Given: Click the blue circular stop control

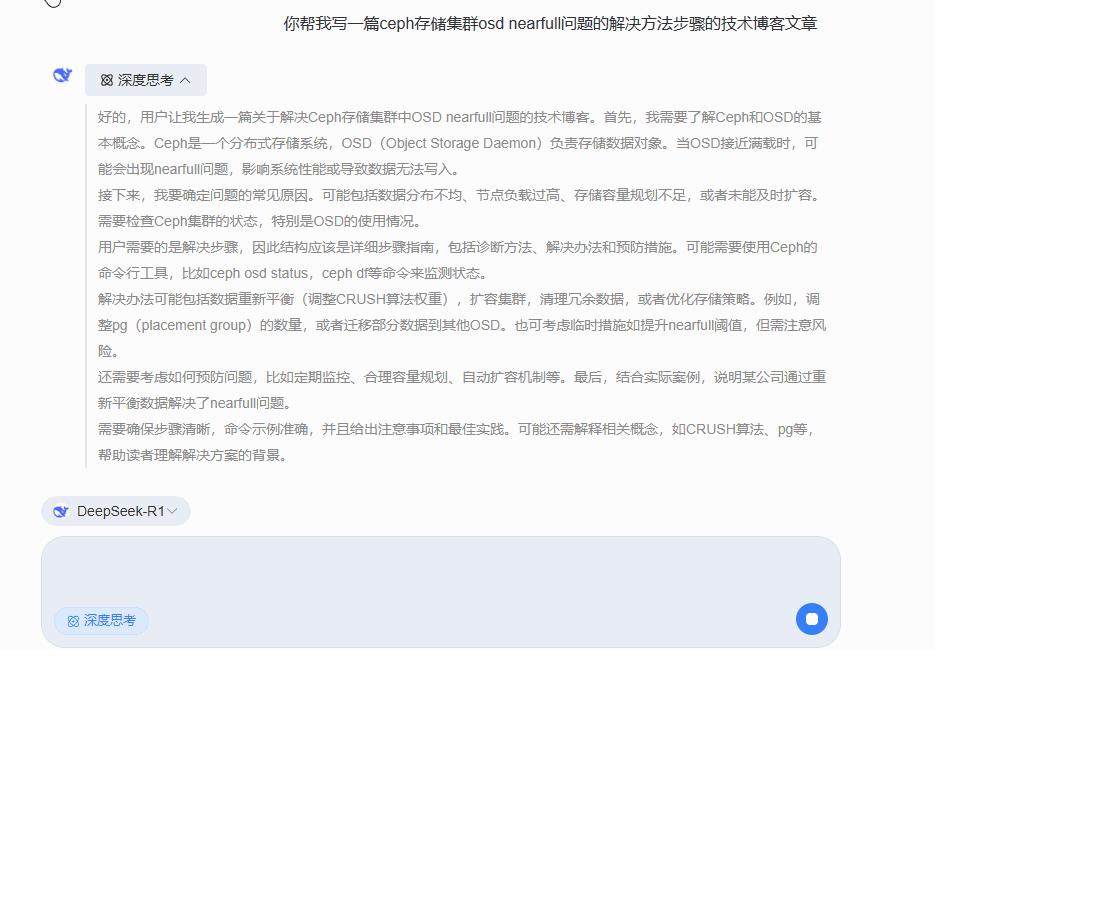Looking at the screenshot, I should click(811, 619).
